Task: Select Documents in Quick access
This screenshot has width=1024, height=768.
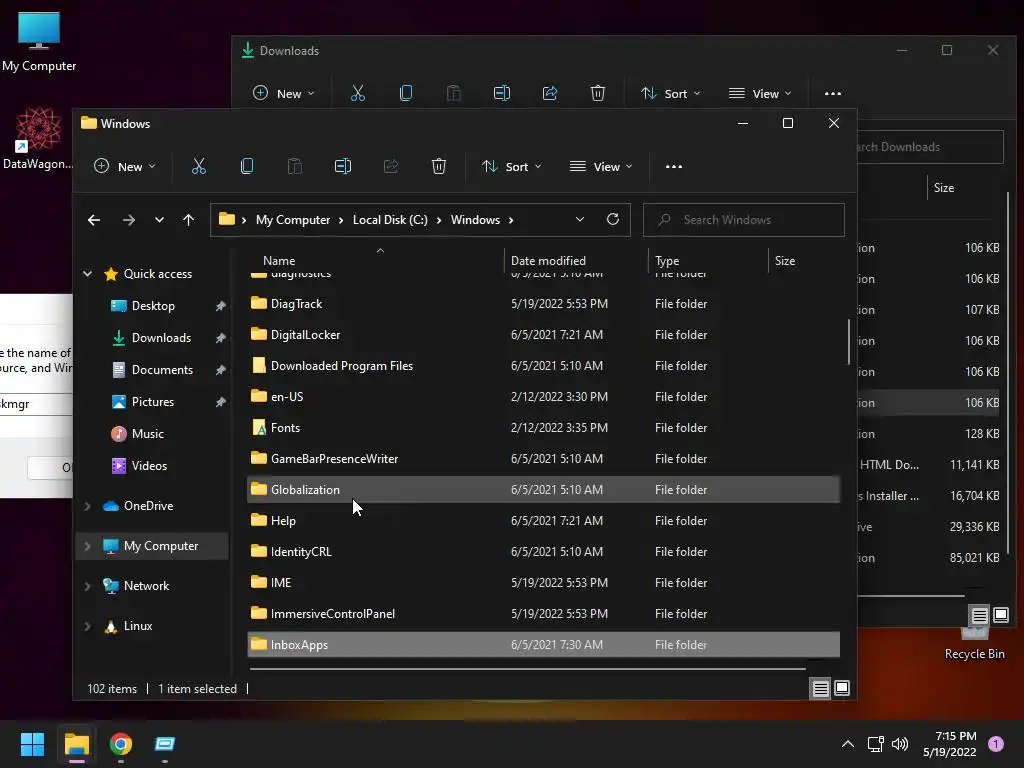Action: pos(163,370)
